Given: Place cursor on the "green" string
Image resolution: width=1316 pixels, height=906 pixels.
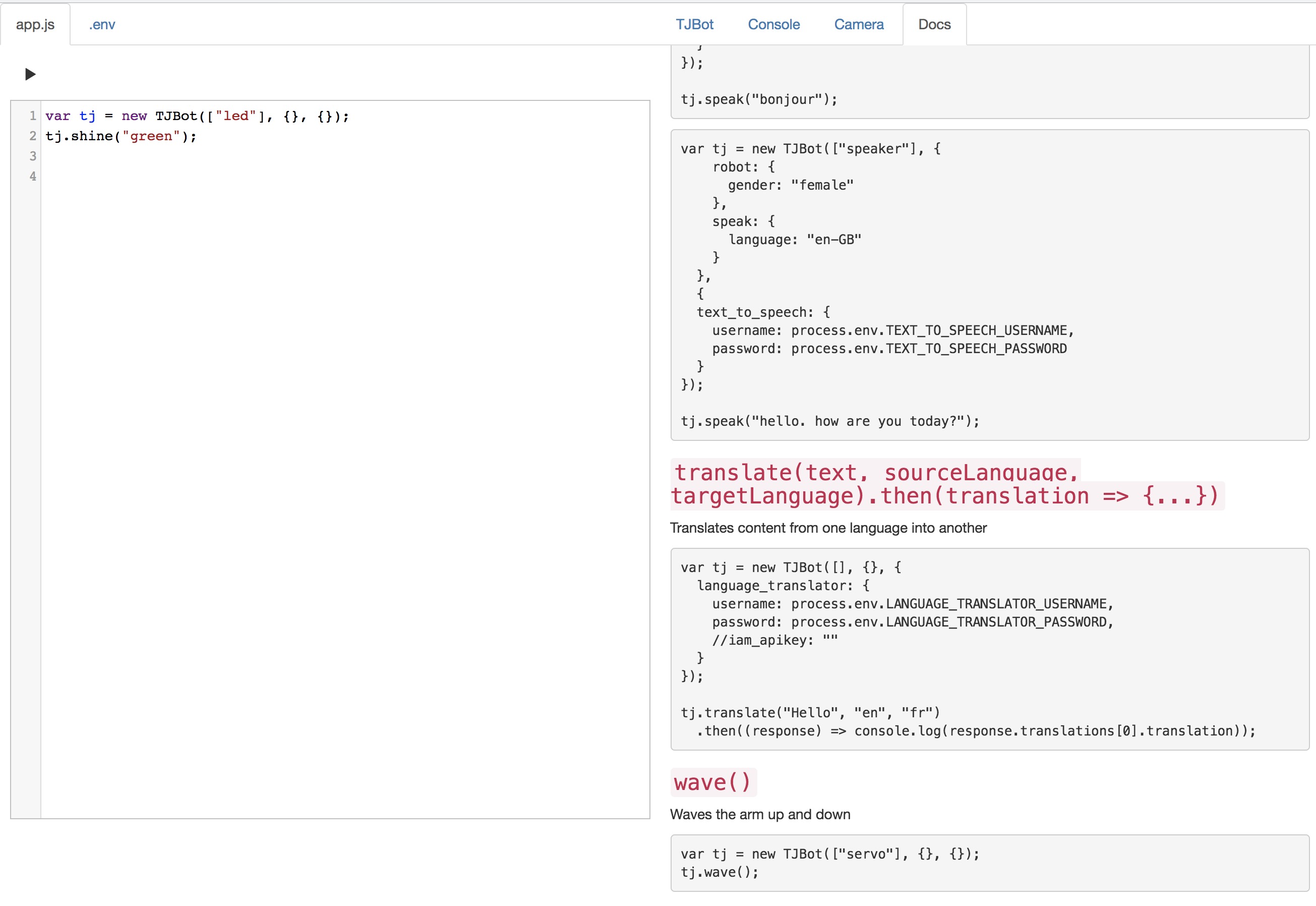Looking at the screenshot, I should click(151, 136).
